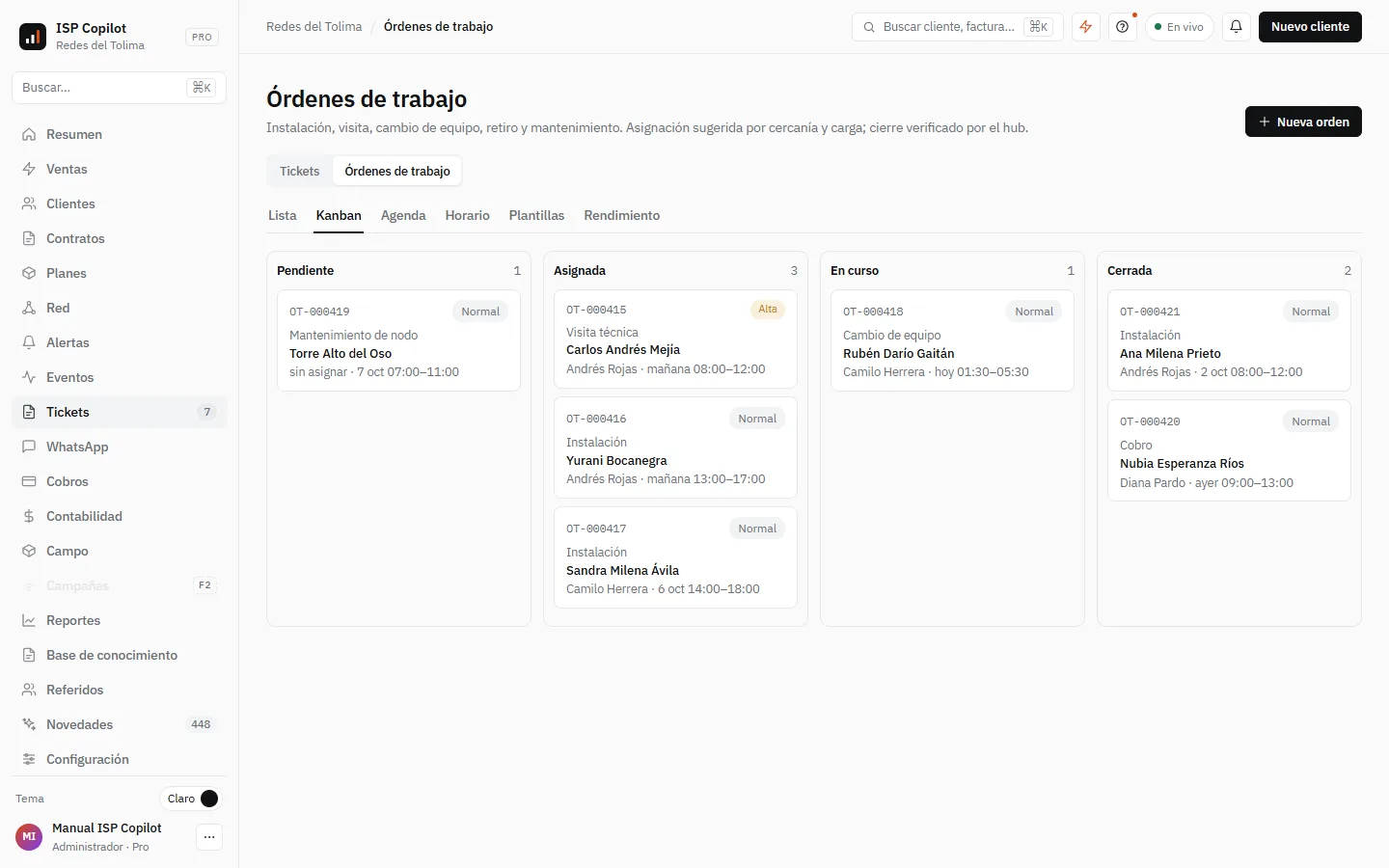The image size is (1389, 868).
Task: Toggle the En vivo live status
Action: coord(1179,27)
